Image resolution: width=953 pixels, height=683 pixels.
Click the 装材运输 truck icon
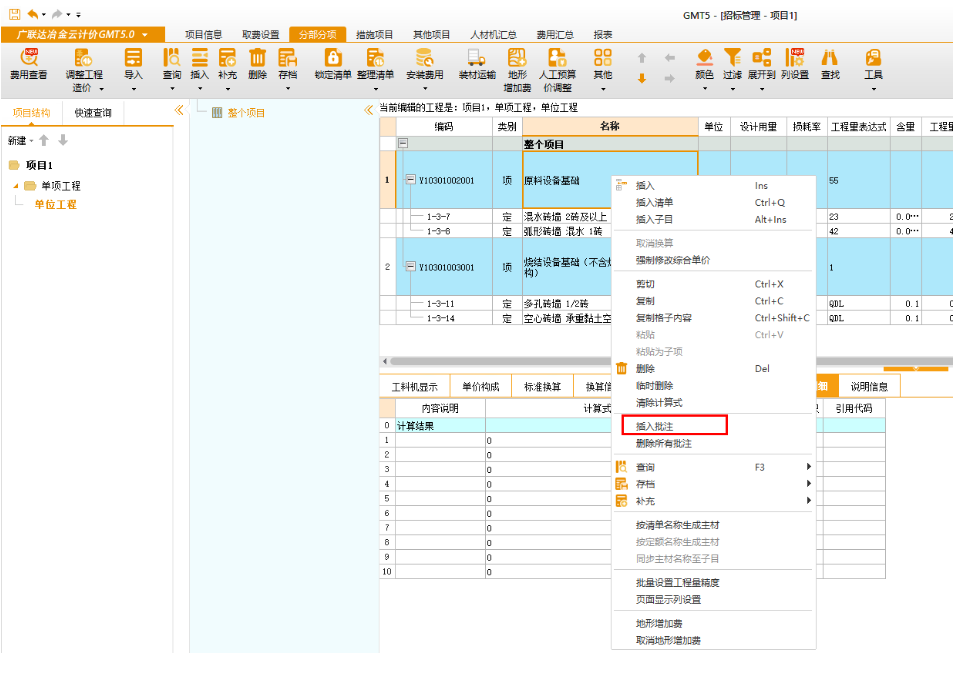point(476,62)
